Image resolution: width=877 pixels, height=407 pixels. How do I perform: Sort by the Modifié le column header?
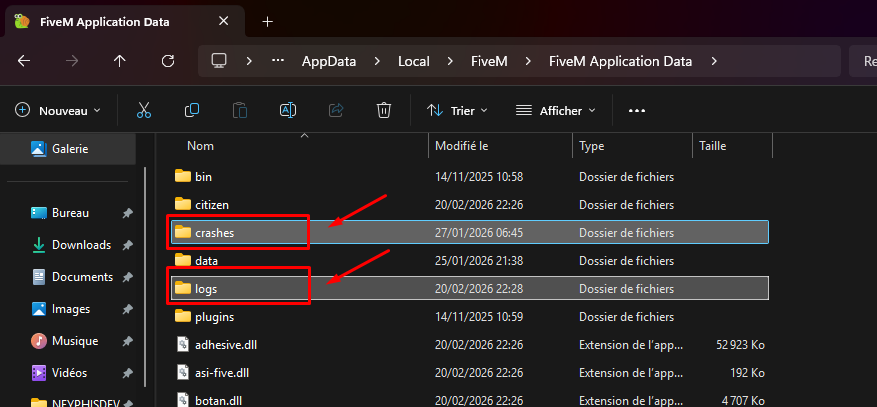462,146
